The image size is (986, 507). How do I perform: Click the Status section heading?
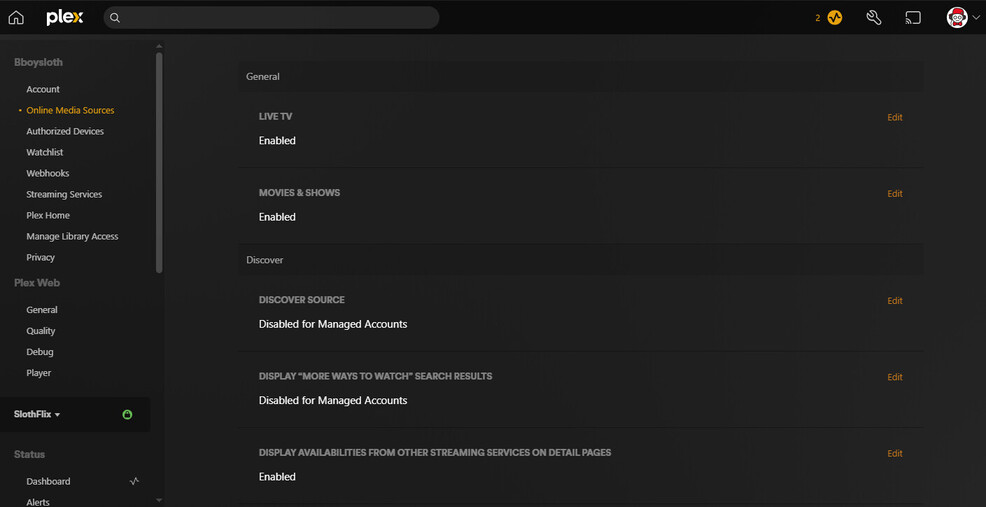pos(30,454)
